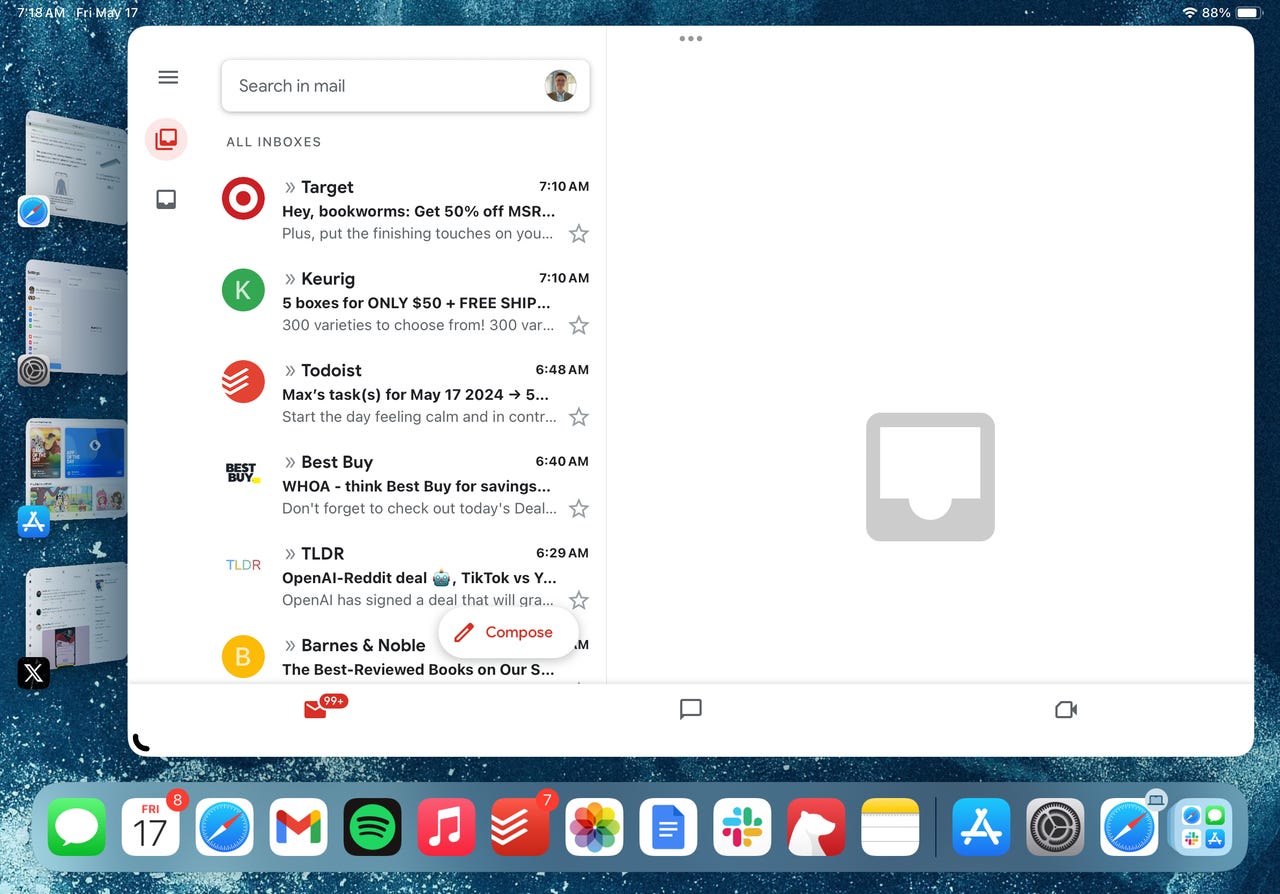Open Gmail from the dock
Screen dimensions: 1280x894
pyautogui.click(x=299, y=827)
